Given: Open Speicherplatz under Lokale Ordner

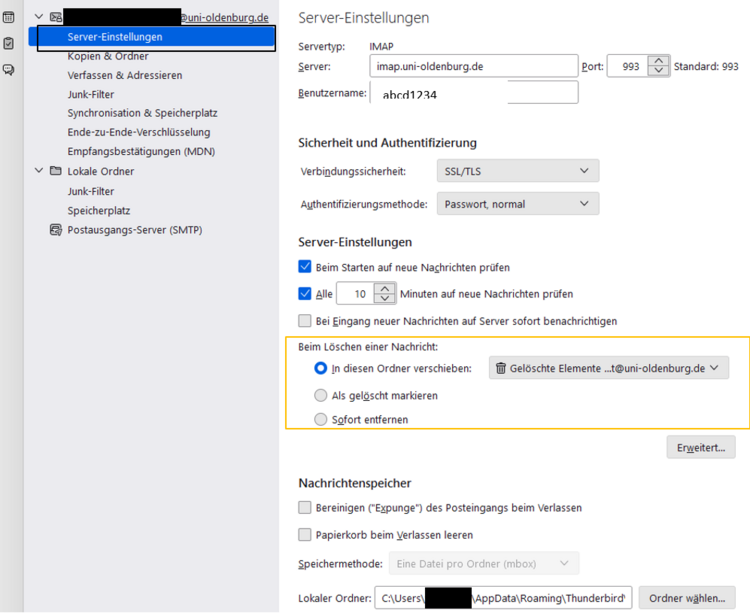Looking at the screenshot, I should coord(99,211).
